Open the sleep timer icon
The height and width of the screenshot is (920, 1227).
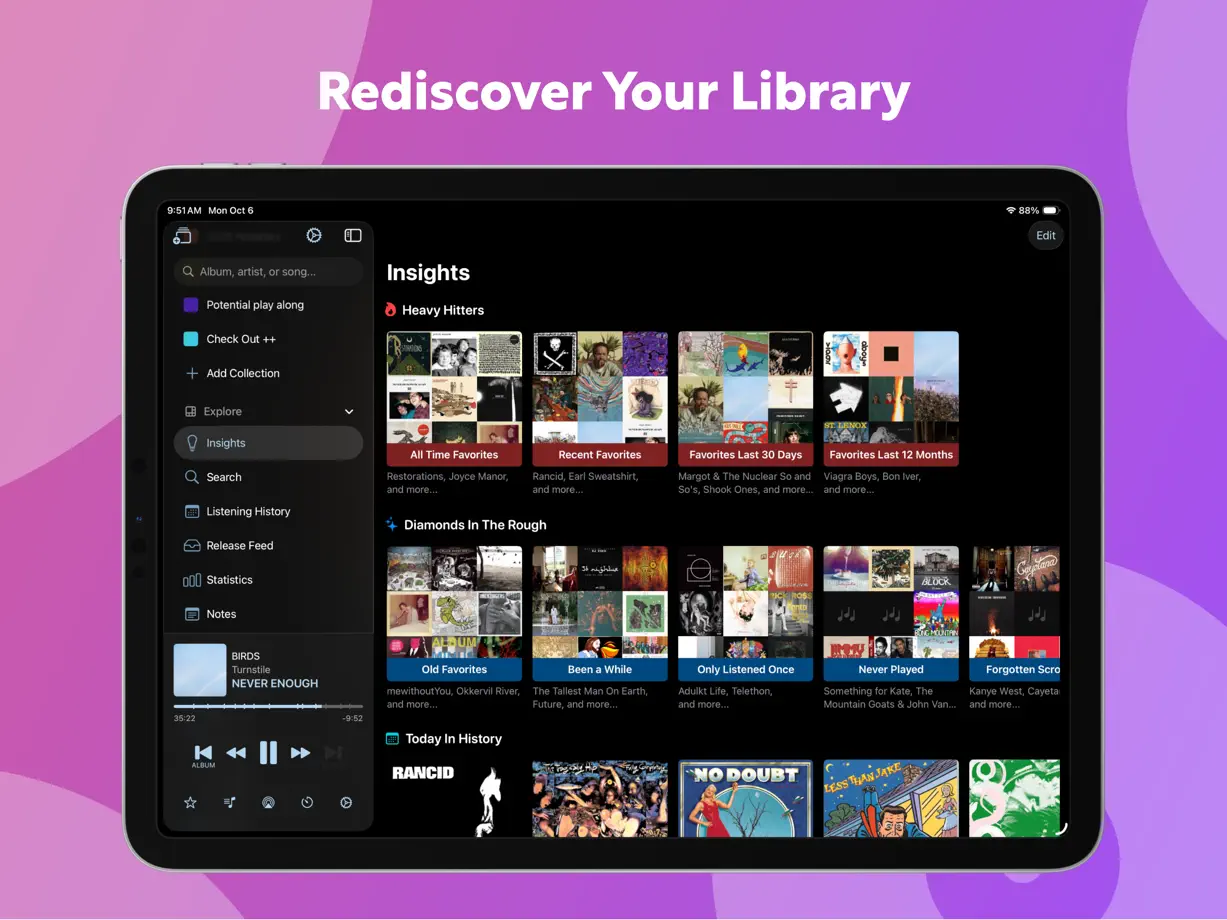pos(307,803)
